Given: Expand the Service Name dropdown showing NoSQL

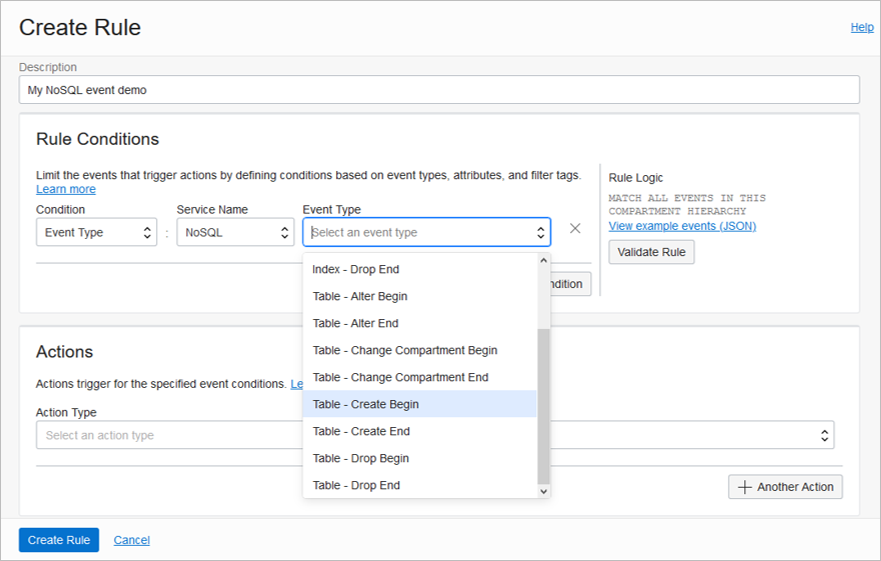Looking at the screenshot, I should 235,232.
